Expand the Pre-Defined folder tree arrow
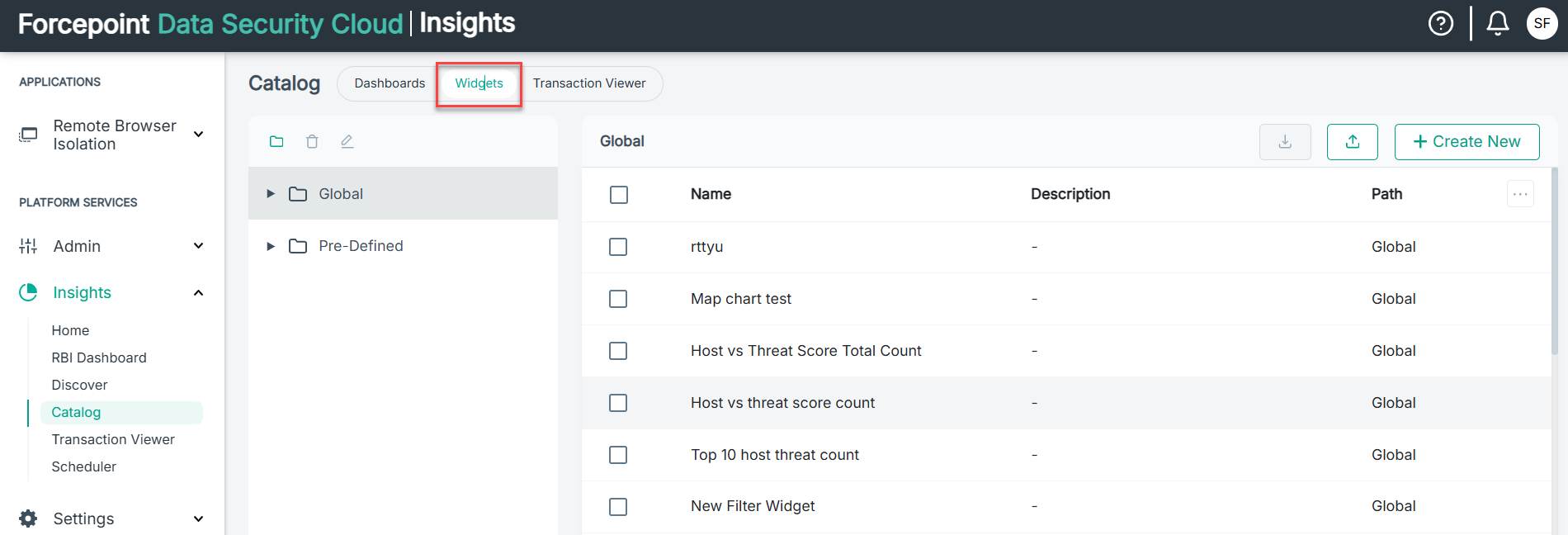1568x535 pixels. click(271, 246)
